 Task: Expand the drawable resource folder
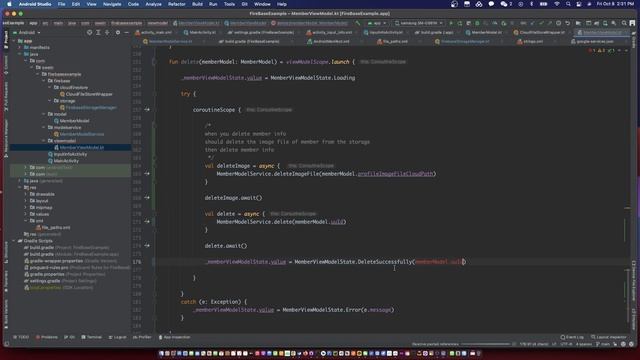point(26,194)
